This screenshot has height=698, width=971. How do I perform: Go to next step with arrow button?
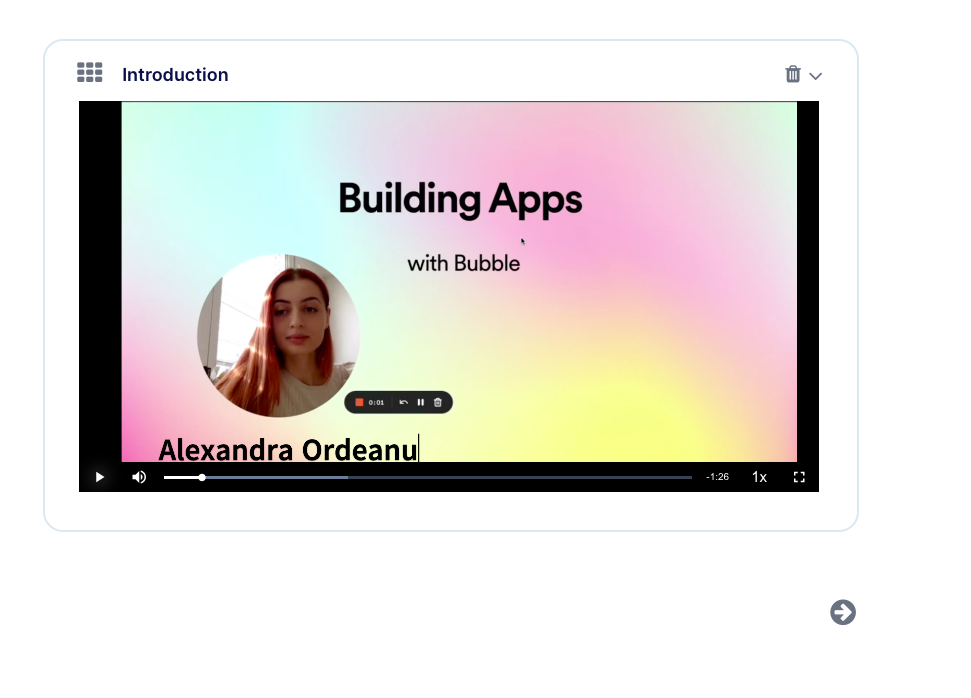click(x=843, y=613)
